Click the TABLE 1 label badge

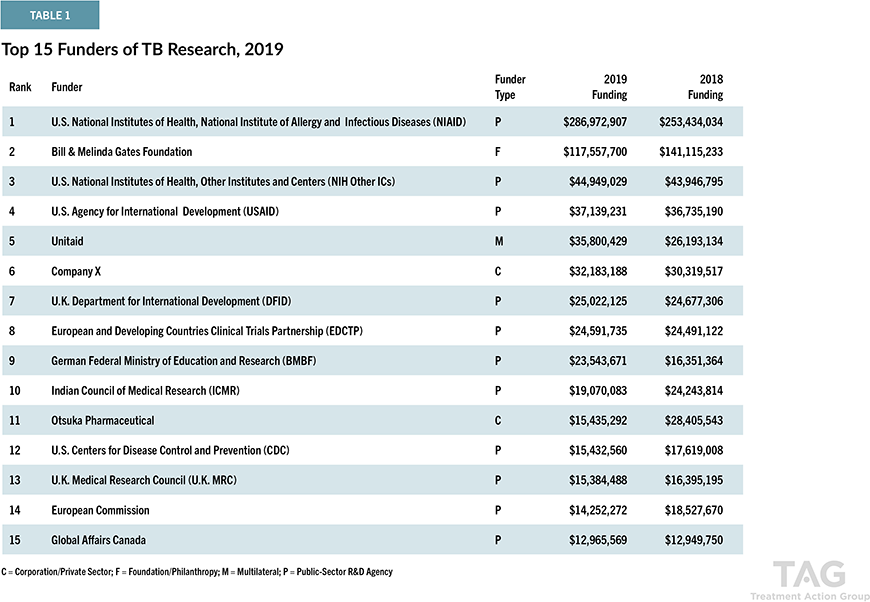50,15
